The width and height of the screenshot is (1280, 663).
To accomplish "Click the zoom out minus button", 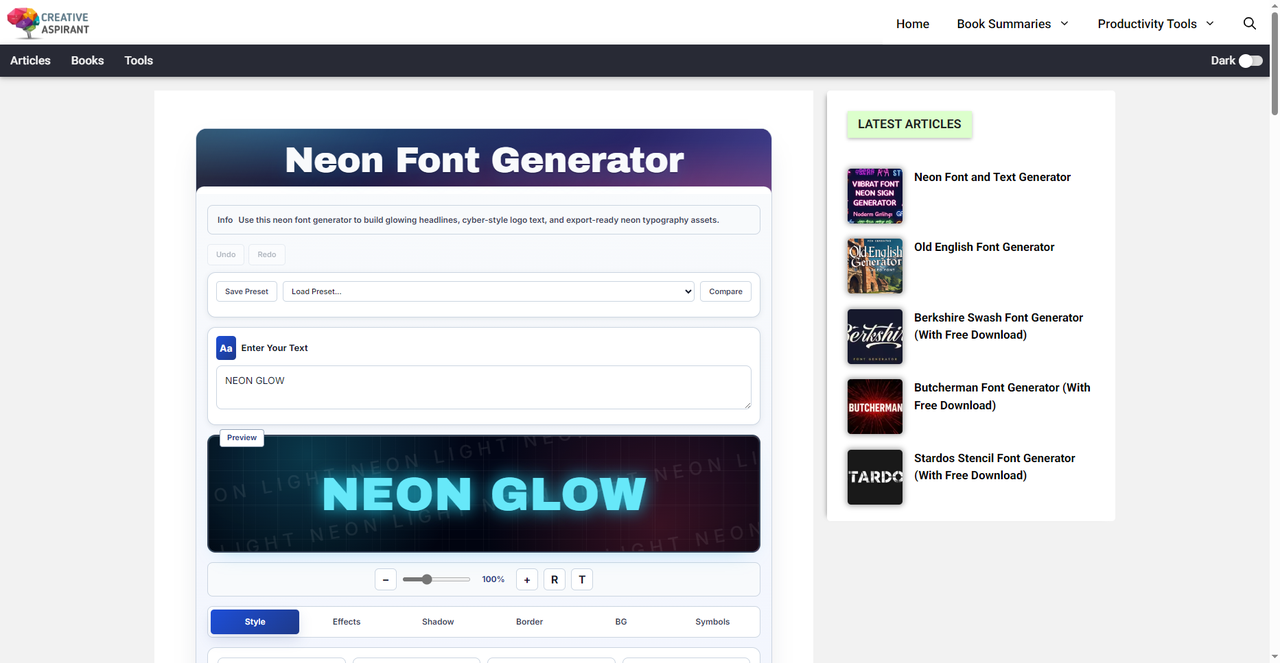I will [x=385, y=580].
